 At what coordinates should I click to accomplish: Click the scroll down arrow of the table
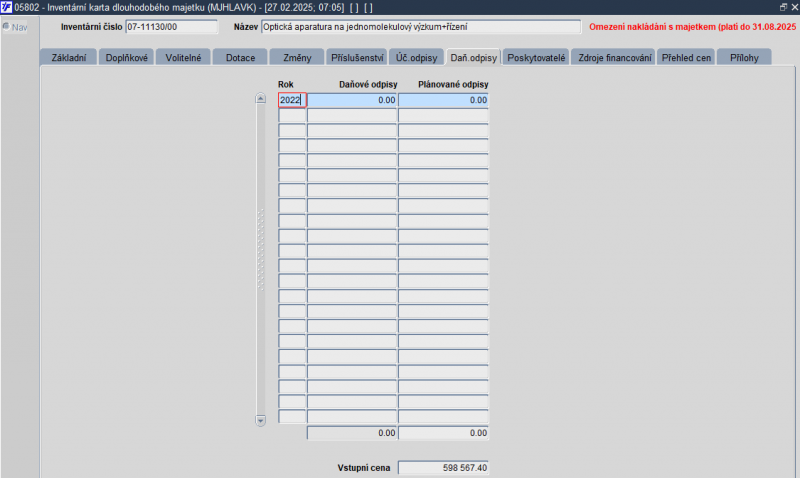pos(261,420)
